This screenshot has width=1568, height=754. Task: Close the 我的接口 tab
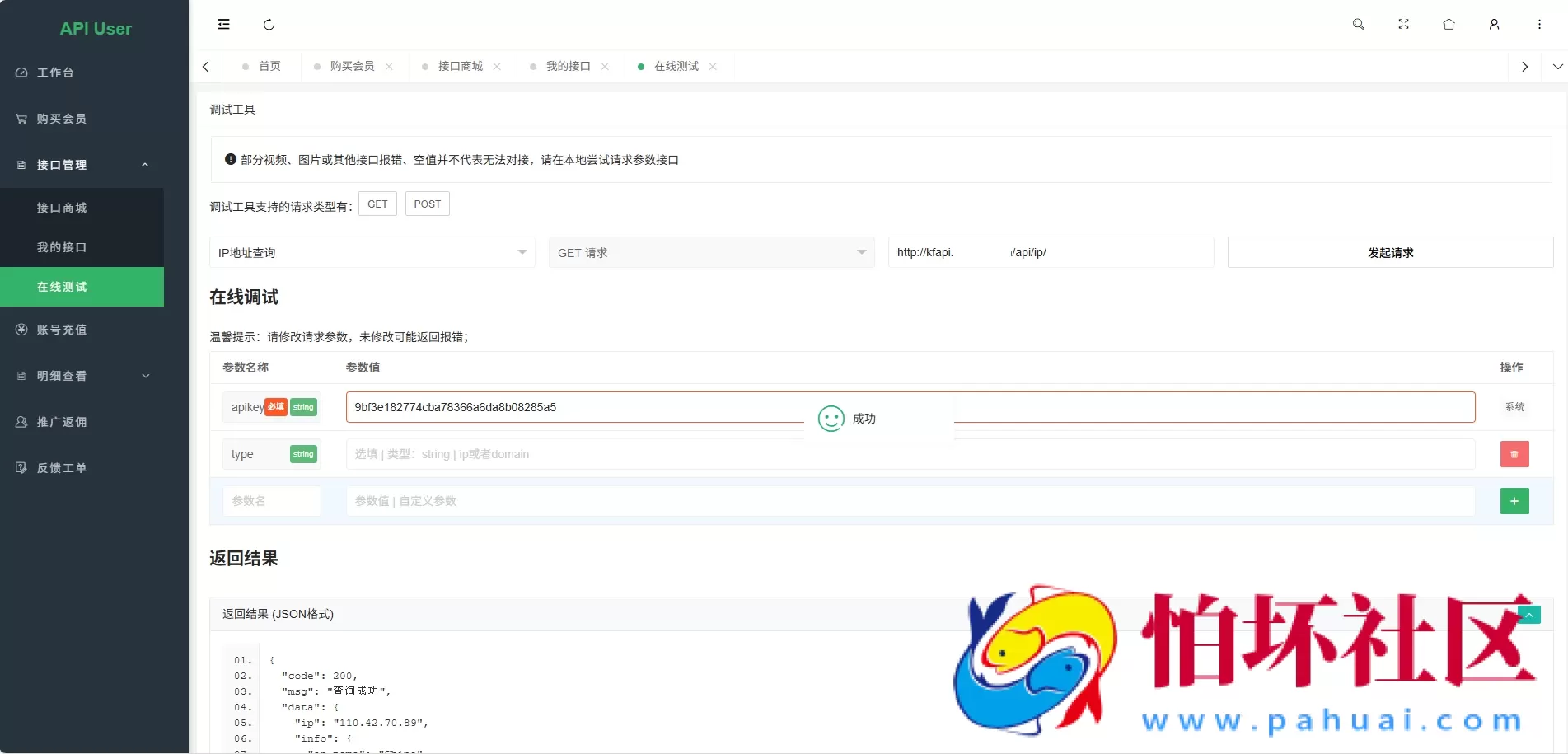pyautogui.click(x=606, y=66)
